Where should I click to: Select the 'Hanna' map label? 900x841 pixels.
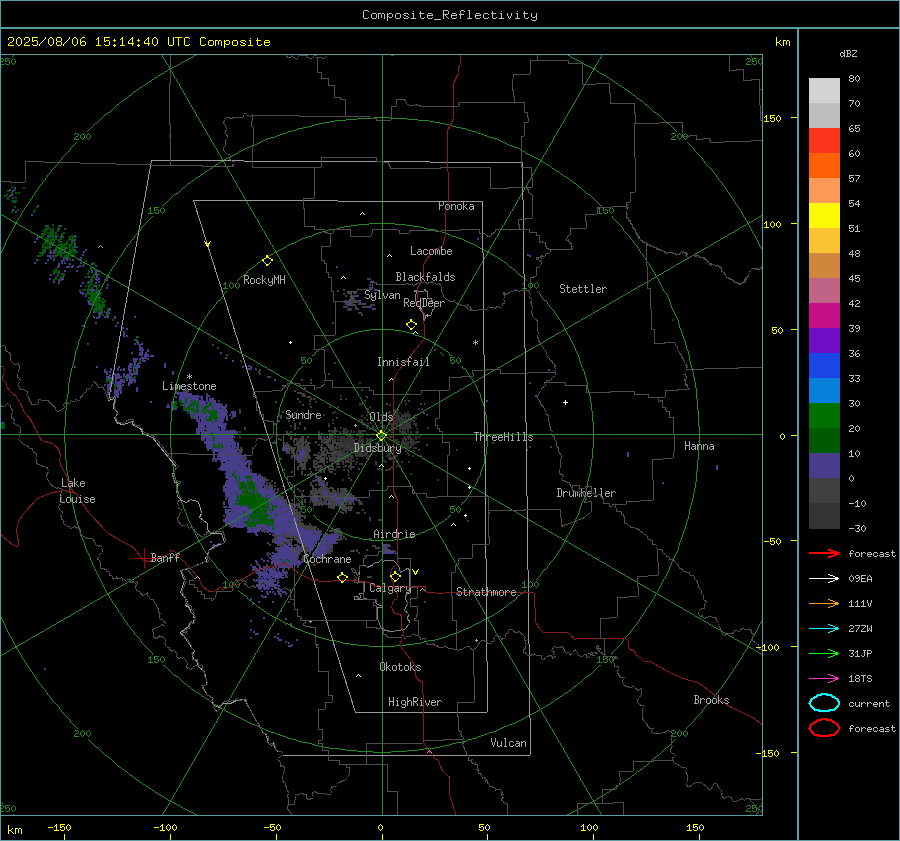699,446
